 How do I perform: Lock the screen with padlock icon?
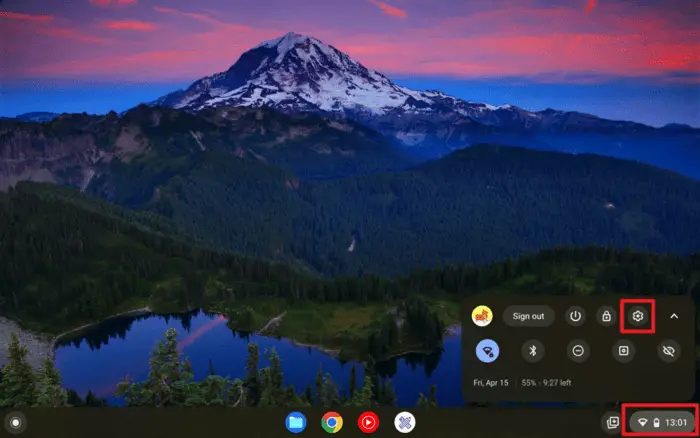click(606, 316)
